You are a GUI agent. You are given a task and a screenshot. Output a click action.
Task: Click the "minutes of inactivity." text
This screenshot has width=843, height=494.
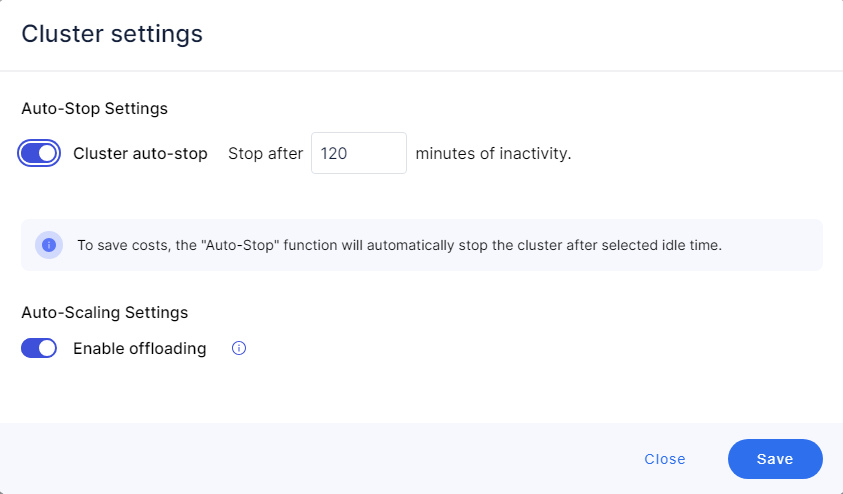493,154
